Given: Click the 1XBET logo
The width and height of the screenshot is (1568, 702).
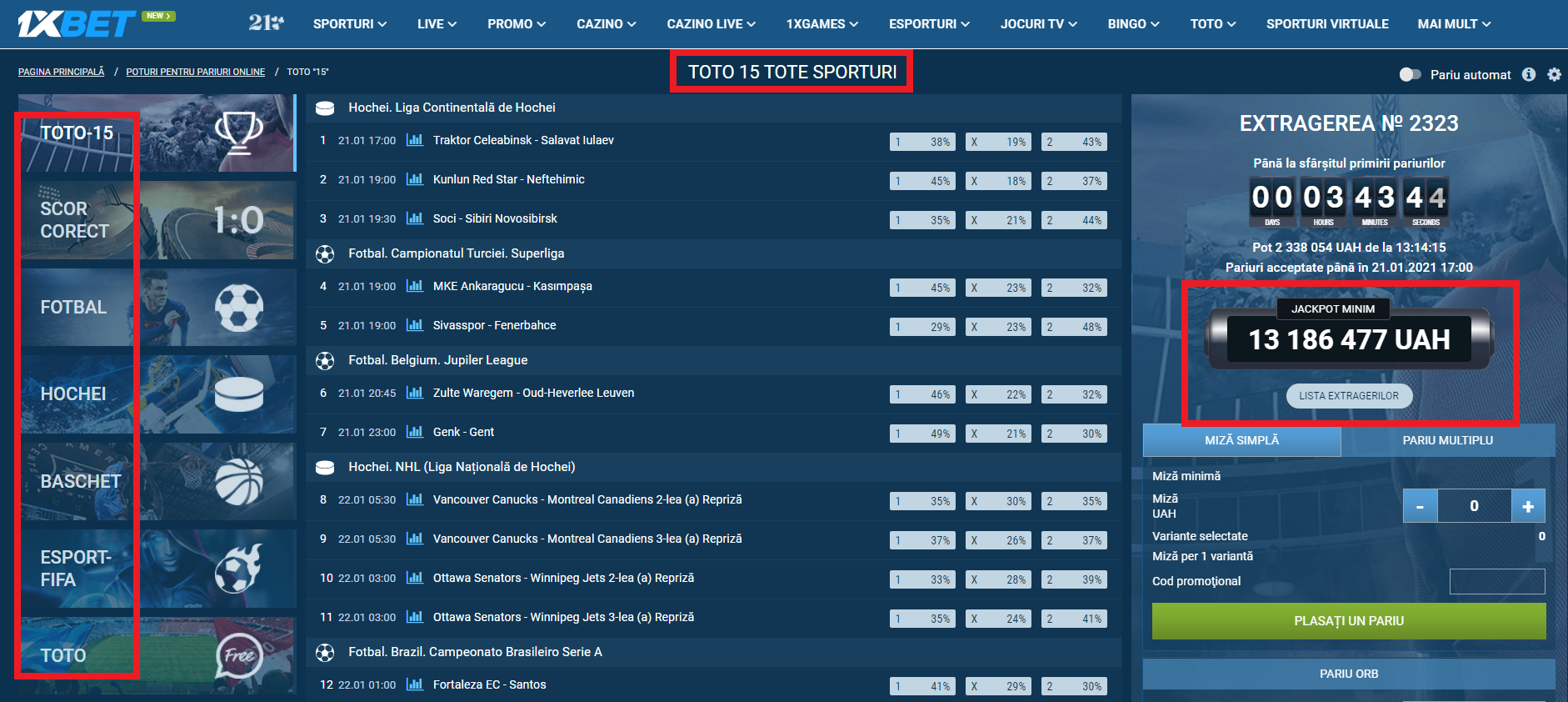Looking at the screenshot, I should [77, 23].
